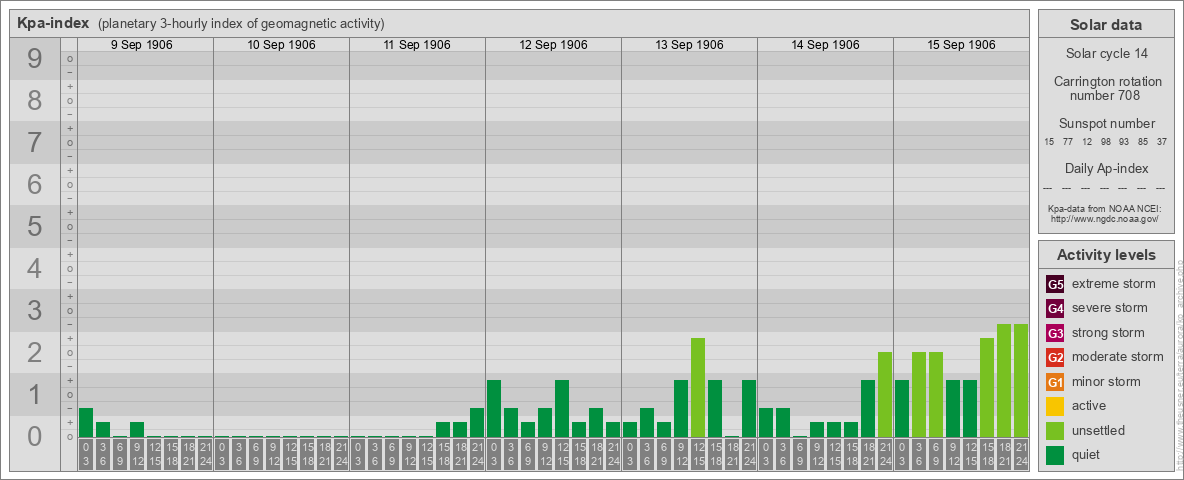The width and height of the screenshot is (1184, 480).
Task: Click the 14 Sep 21-24 unsettled bar
Action: [x=885, y=395]
